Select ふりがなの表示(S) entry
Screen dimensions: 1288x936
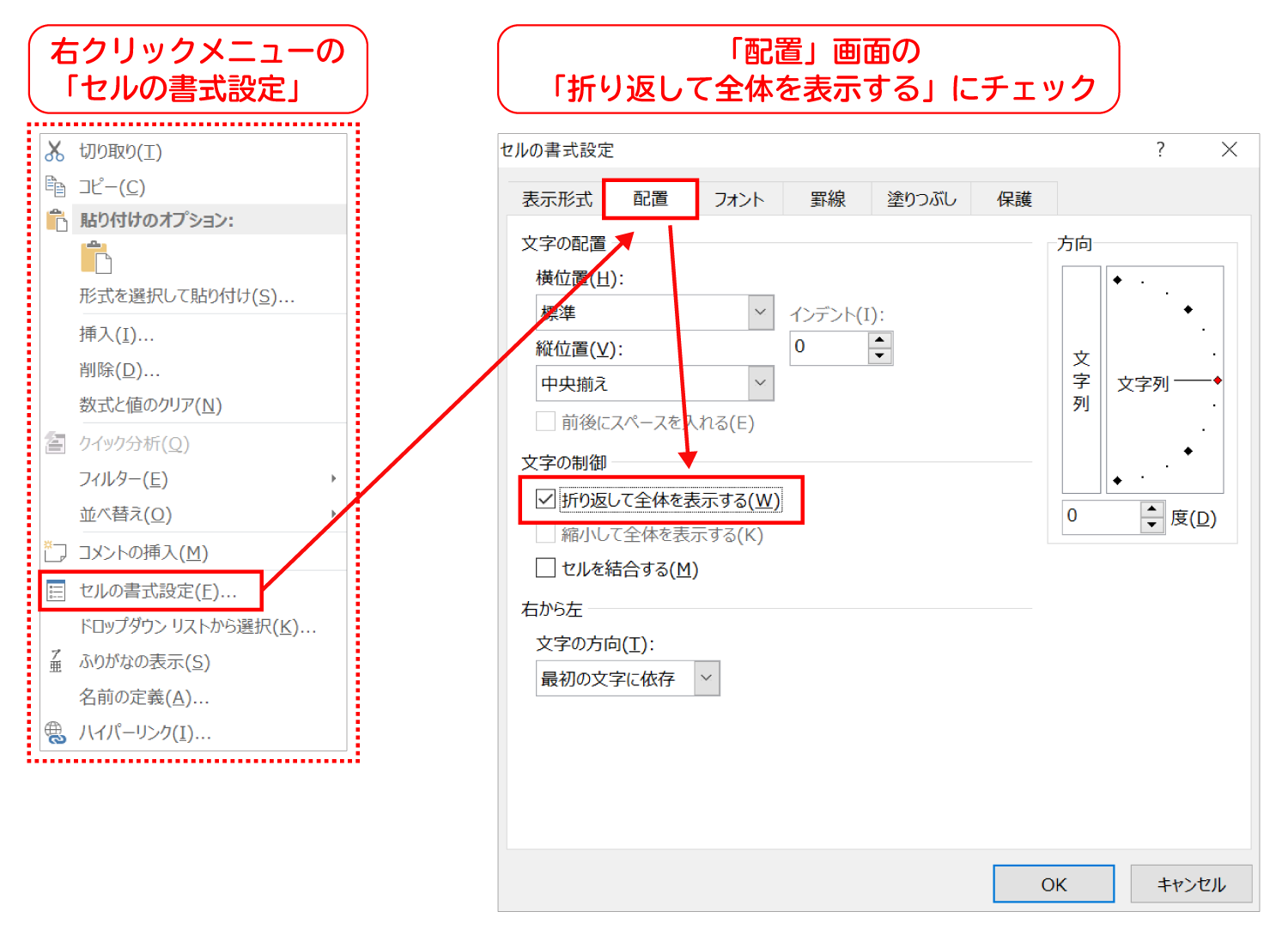coord(144,662)
